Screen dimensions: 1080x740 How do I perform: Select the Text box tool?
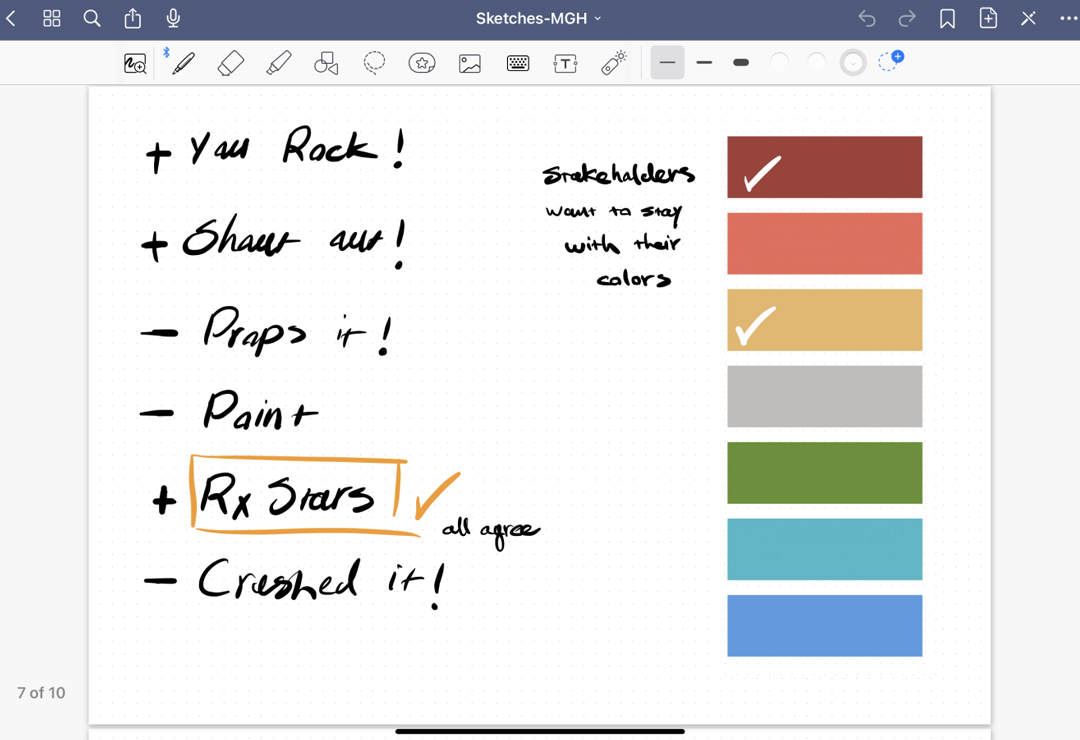[565, 63]
